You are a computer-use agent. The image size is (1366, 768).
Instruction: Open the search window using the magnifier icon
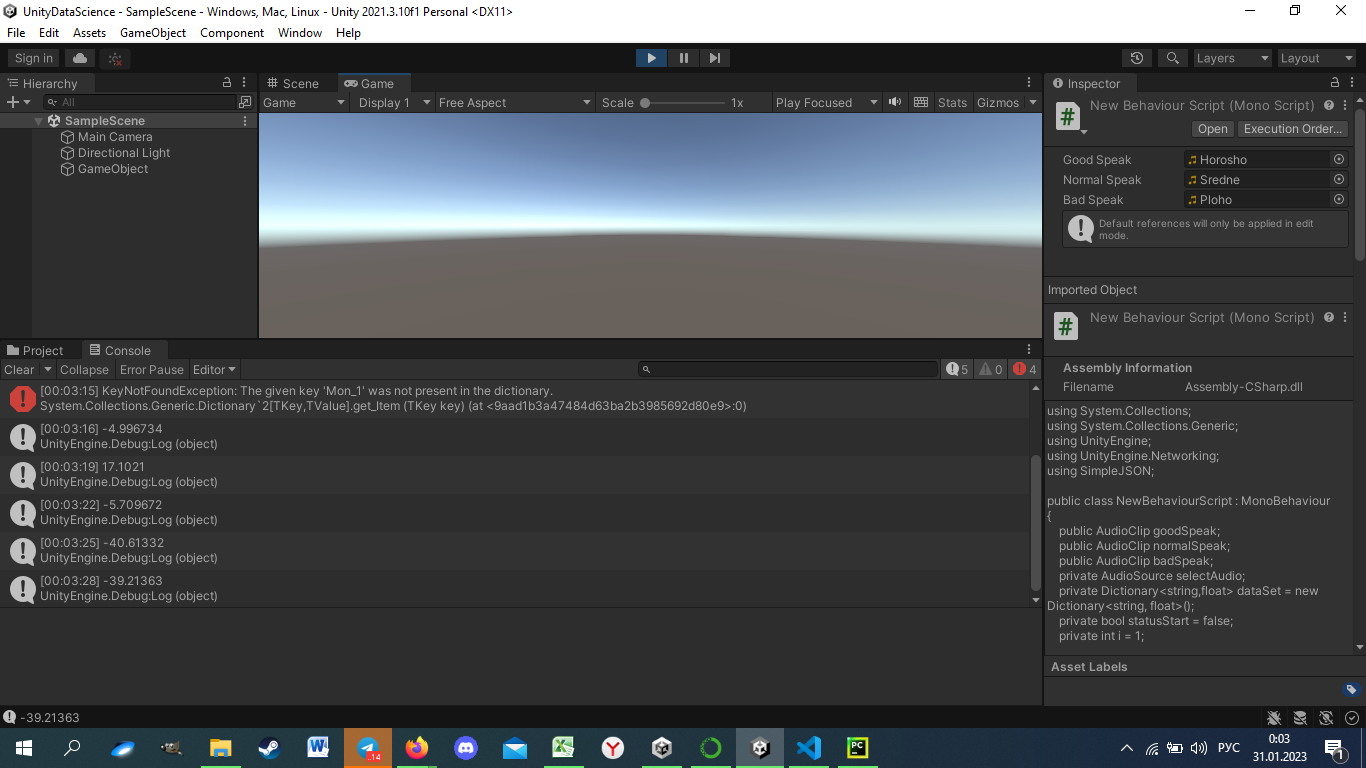tap(1172, 57)
